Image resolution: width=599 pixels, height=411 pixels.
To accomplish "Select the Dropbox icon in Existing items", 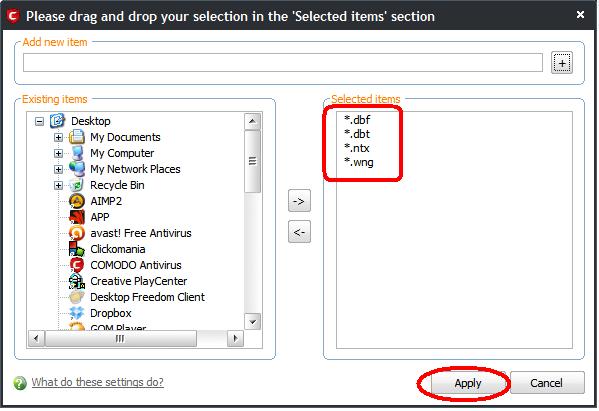I will click(x=77, y=313).
